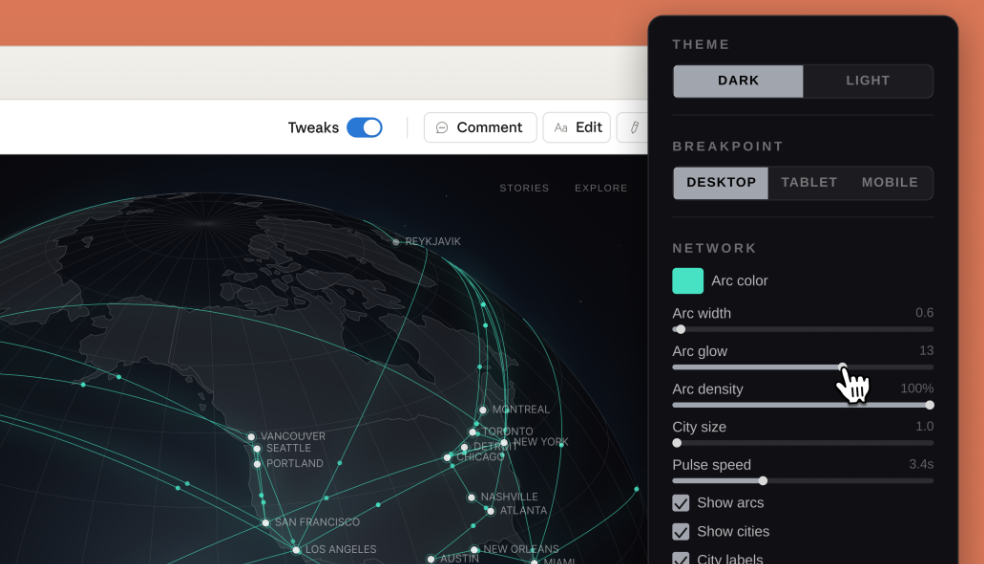Open the Arc color swatch
The image size is (984, 564).
pos(688,281)
